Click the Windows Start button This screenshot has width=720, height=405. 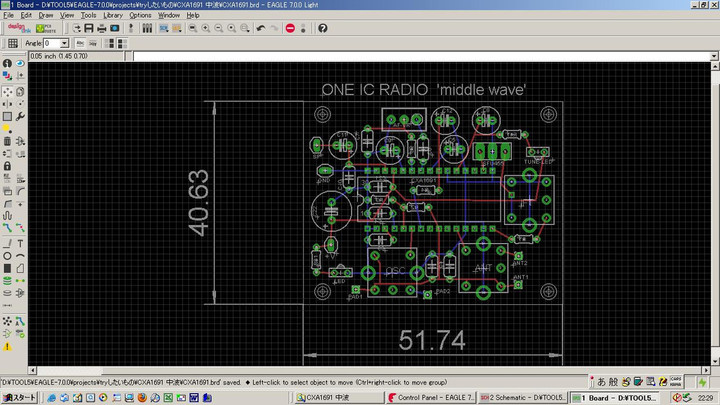(x=19, y=397)
